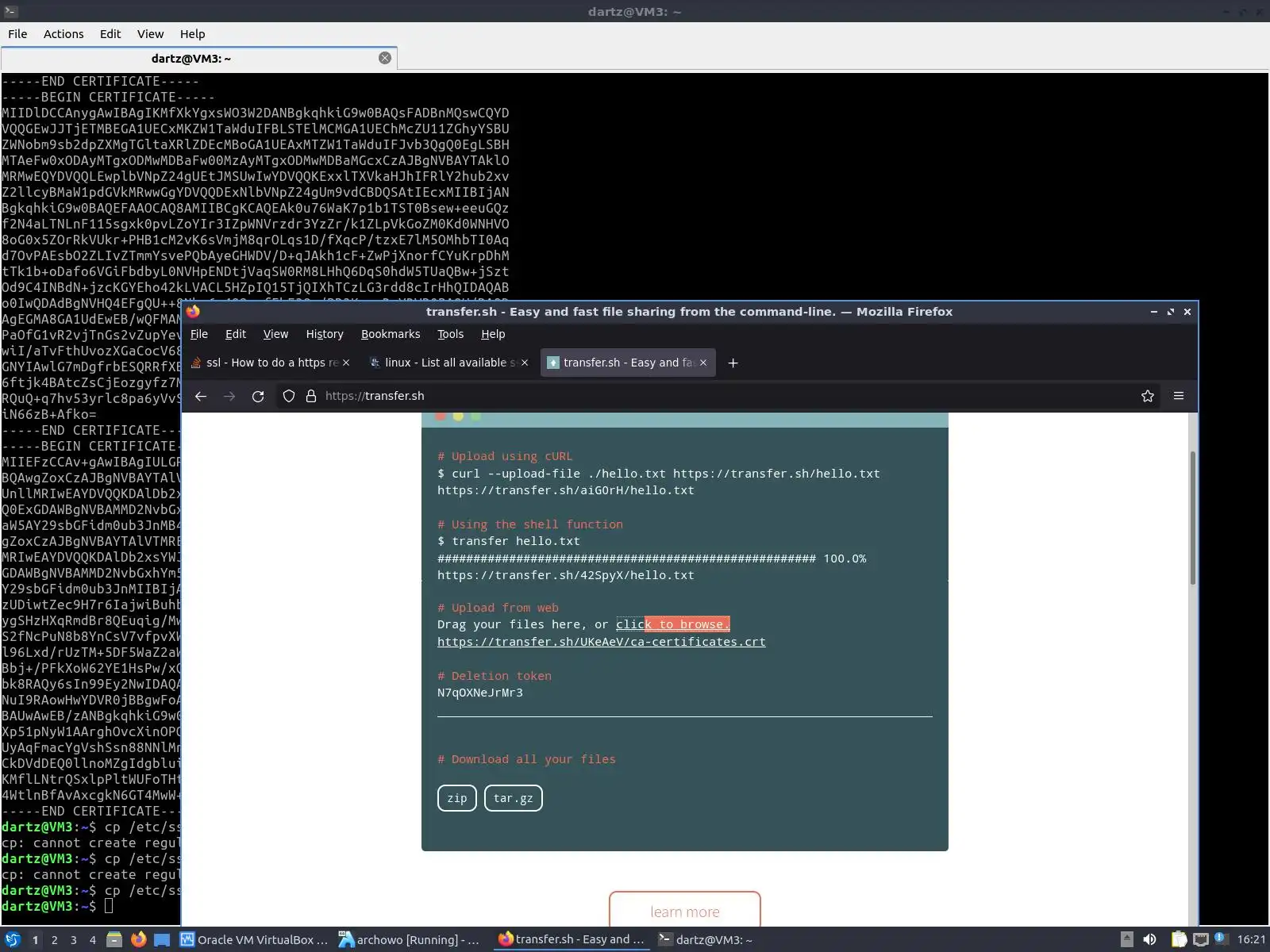The width and height of the screenshot is (1270, 952).
Task: Activate transfer.sh Firefox taskbar entry
Action: click(571, 939)
